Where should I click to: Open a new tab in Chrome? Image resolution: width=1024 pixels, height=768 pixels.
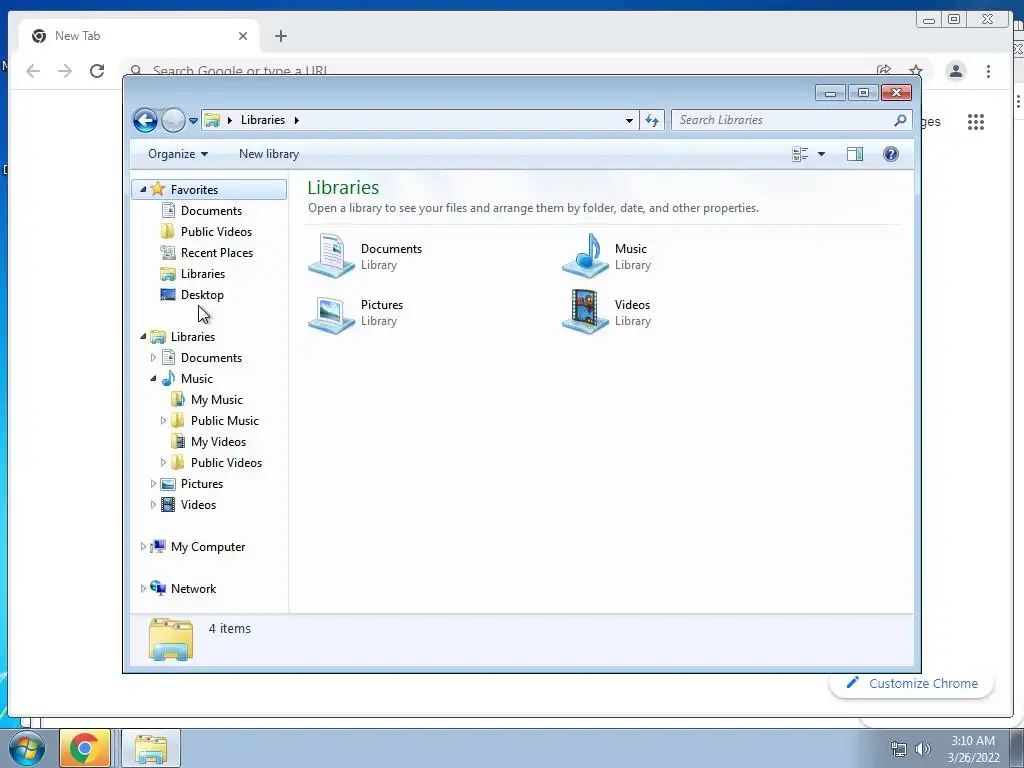pos(281,36)
